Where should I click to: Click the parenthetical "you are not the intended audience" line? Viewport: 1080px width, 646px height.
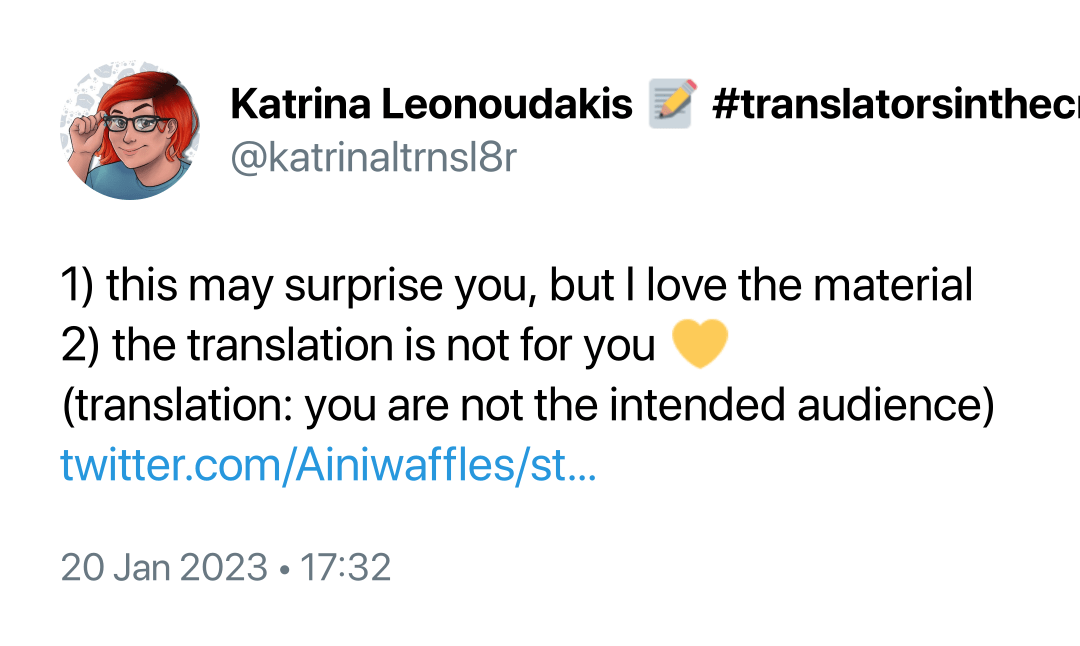528,405
